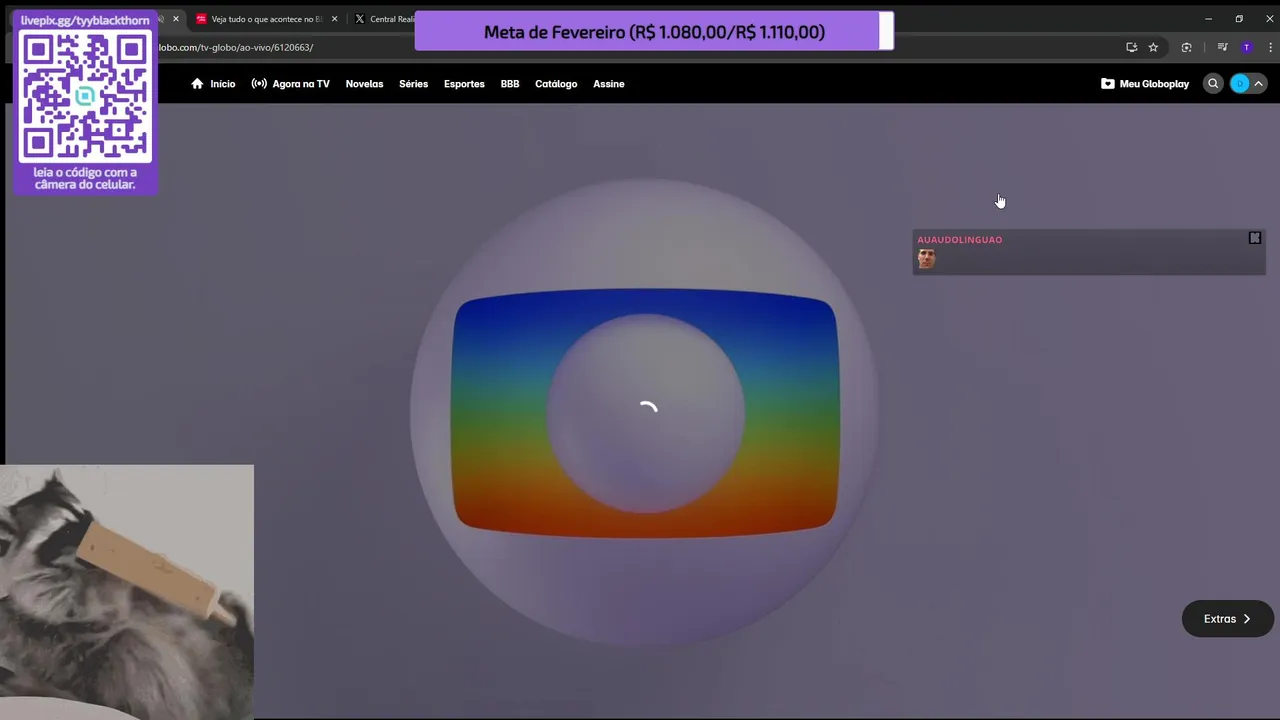Restore down the Chrome window
Image resolution: width=1280 pixels, height=720 pixels.
tap(1239, 19)
